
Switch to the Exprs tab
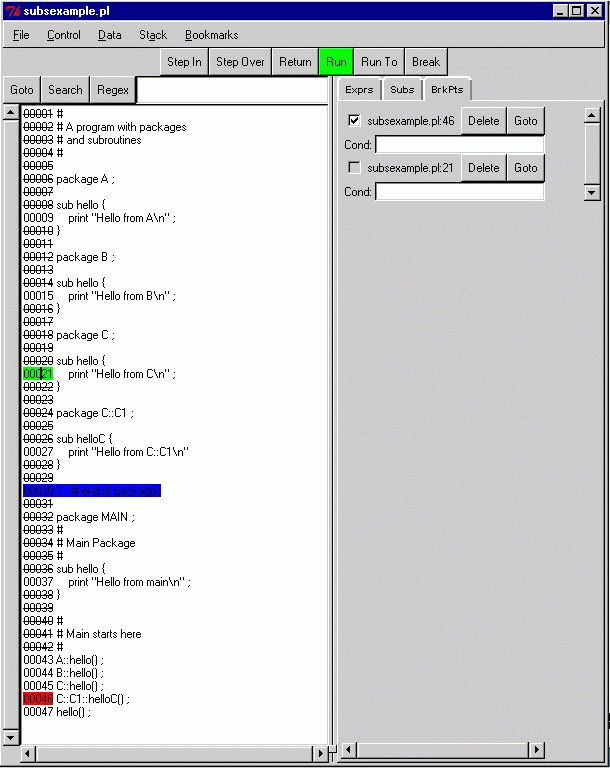point(359,90)
